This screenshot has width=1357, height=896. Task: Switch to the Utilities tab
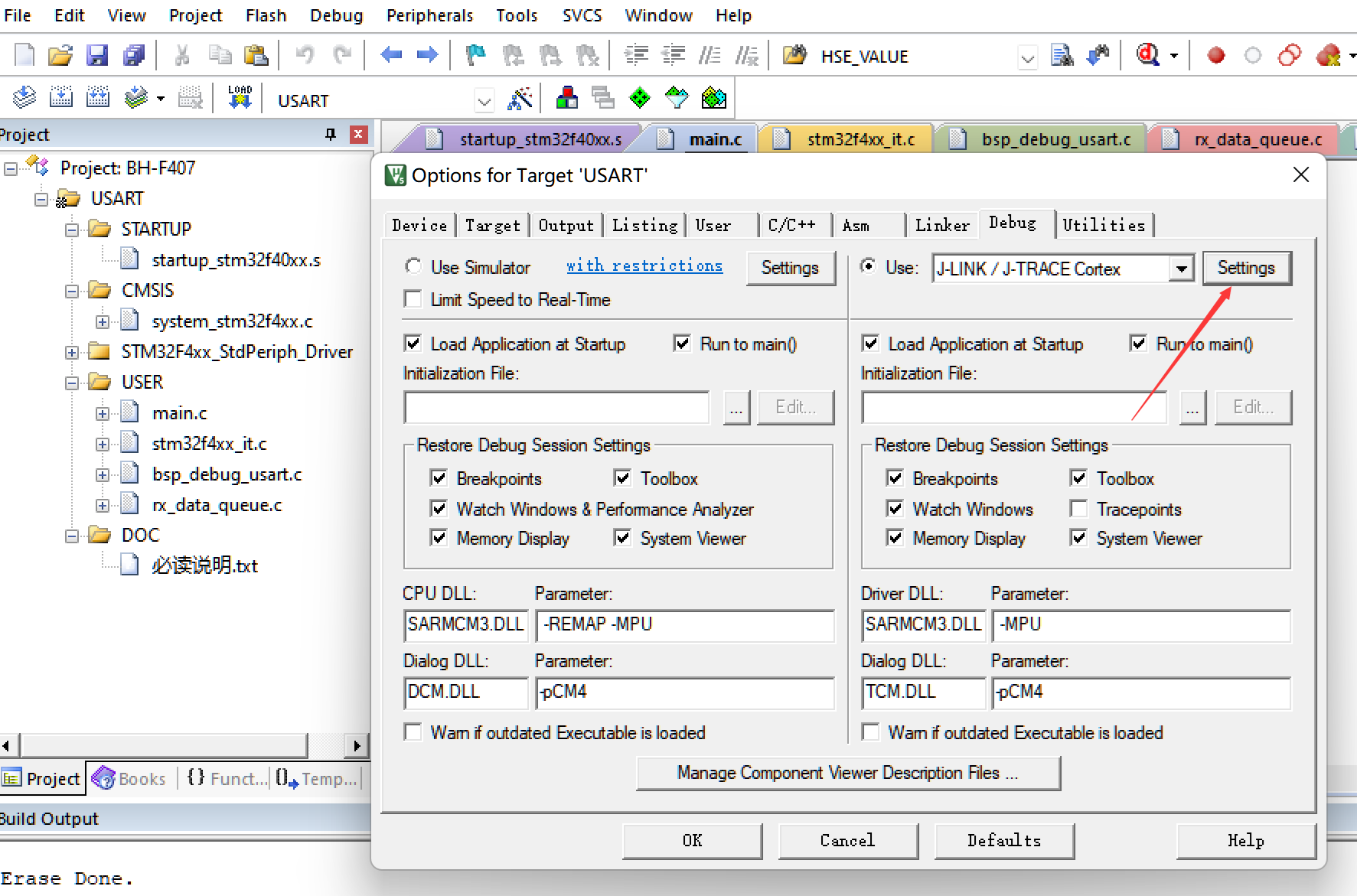1104,225
